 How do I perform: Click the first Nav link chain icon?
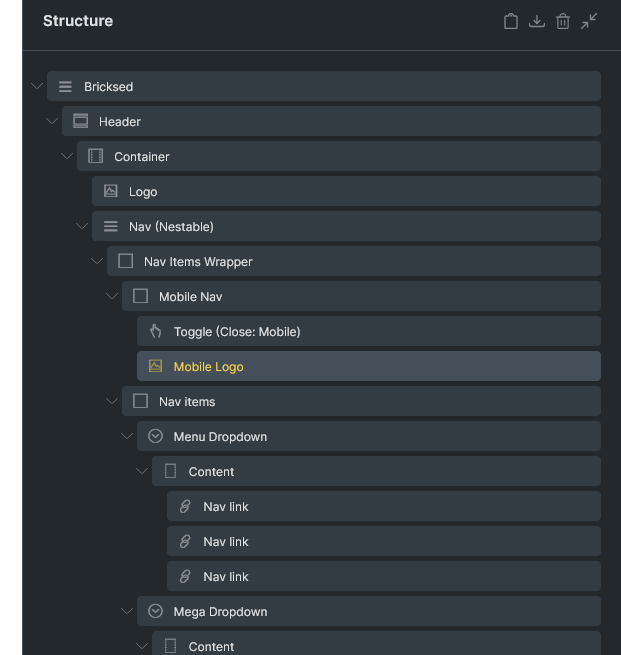tap(185, 506)
